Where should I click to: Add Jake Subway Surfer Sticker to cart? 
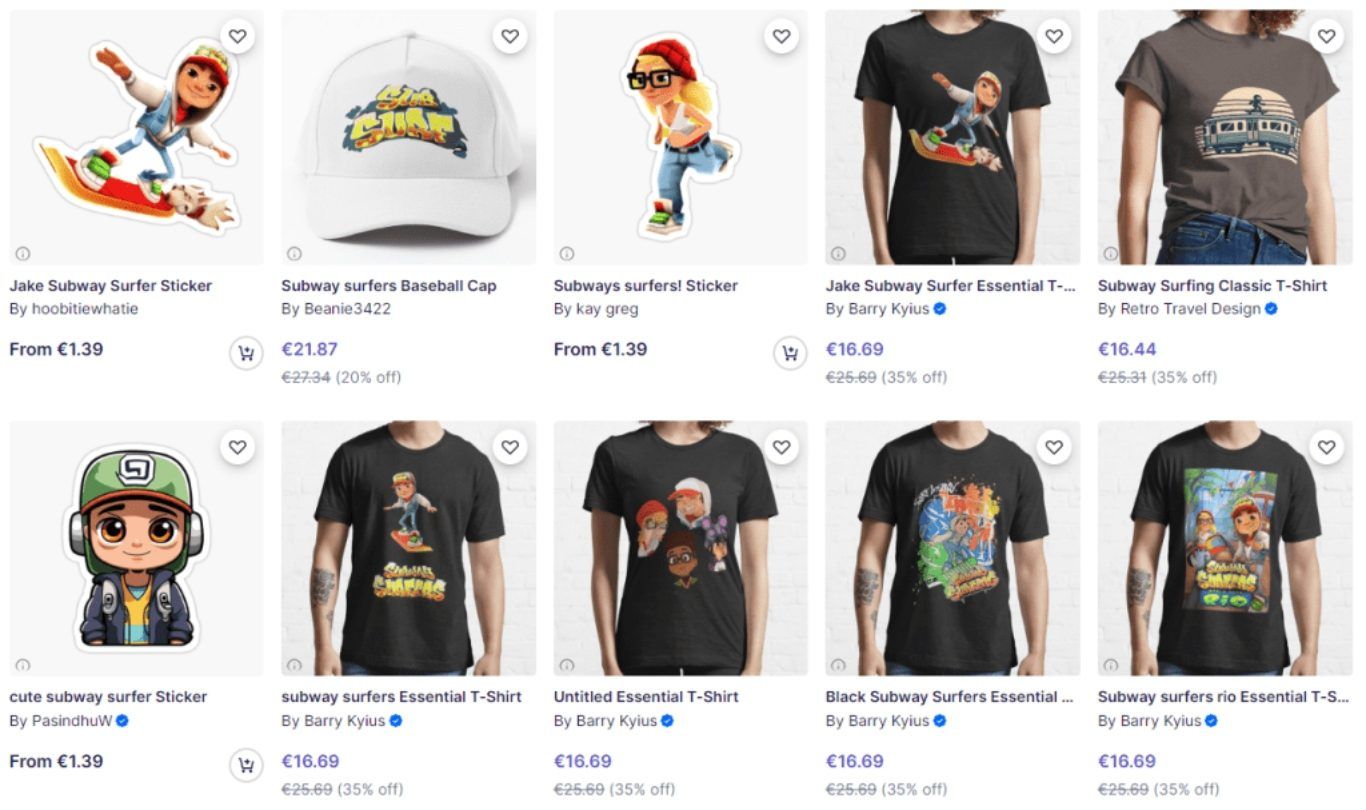click(x=246, y=353)
